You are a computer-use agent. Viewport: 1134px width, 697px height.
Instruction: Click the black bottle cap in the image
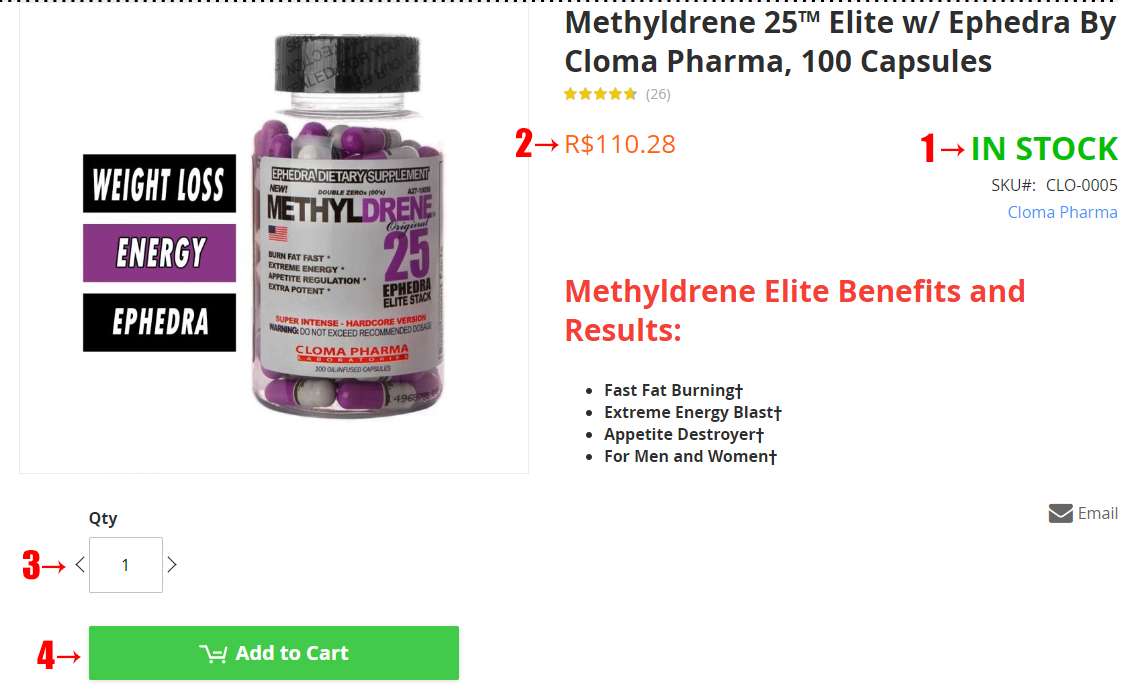click(x=347, y=64)
